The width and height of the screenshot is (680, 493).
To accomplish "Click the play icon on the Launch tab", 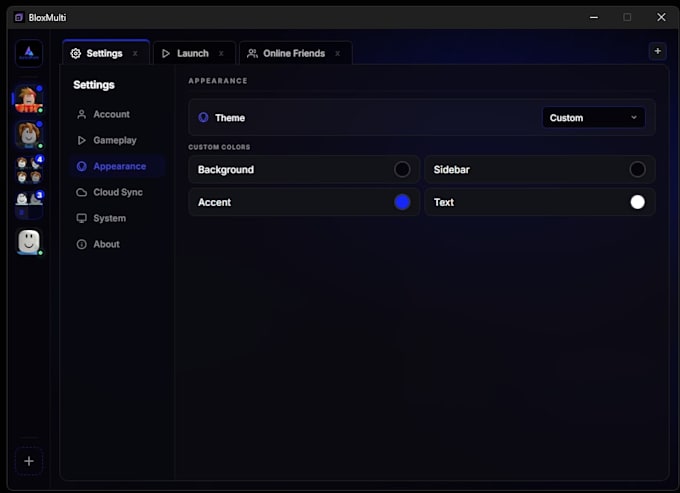I will pyautogui.click(x=166, y=53).
